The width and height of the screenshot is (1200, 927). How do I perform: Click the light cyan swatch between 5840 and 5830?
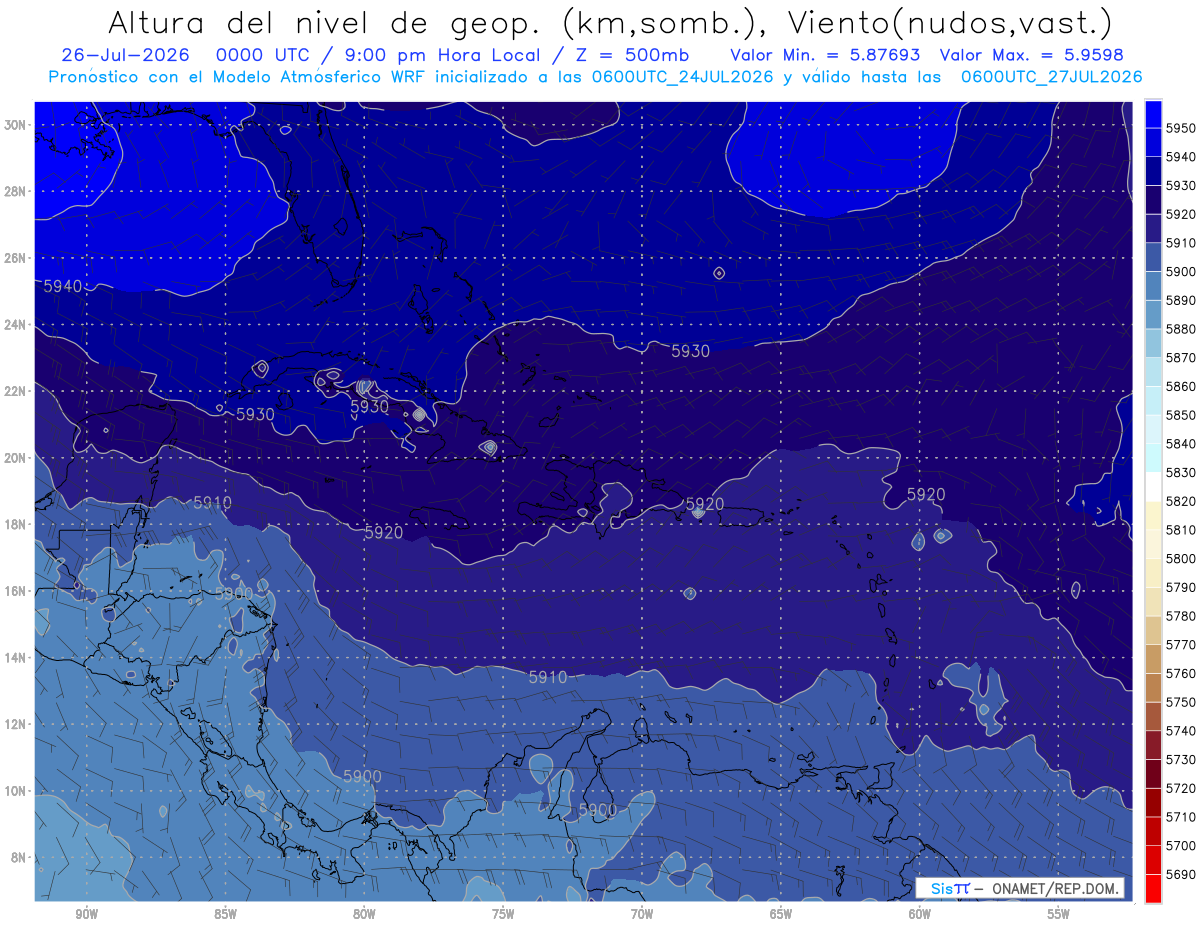pos(1154,458)
